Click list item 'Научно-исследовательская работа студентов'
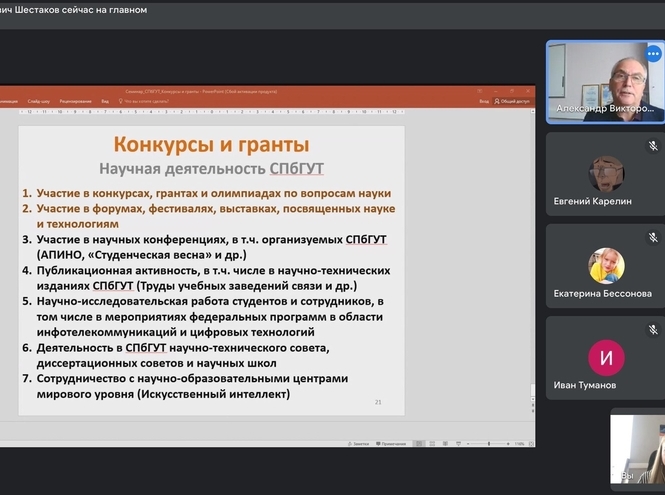This screenshot has width=665, height=495. [210, 317]
